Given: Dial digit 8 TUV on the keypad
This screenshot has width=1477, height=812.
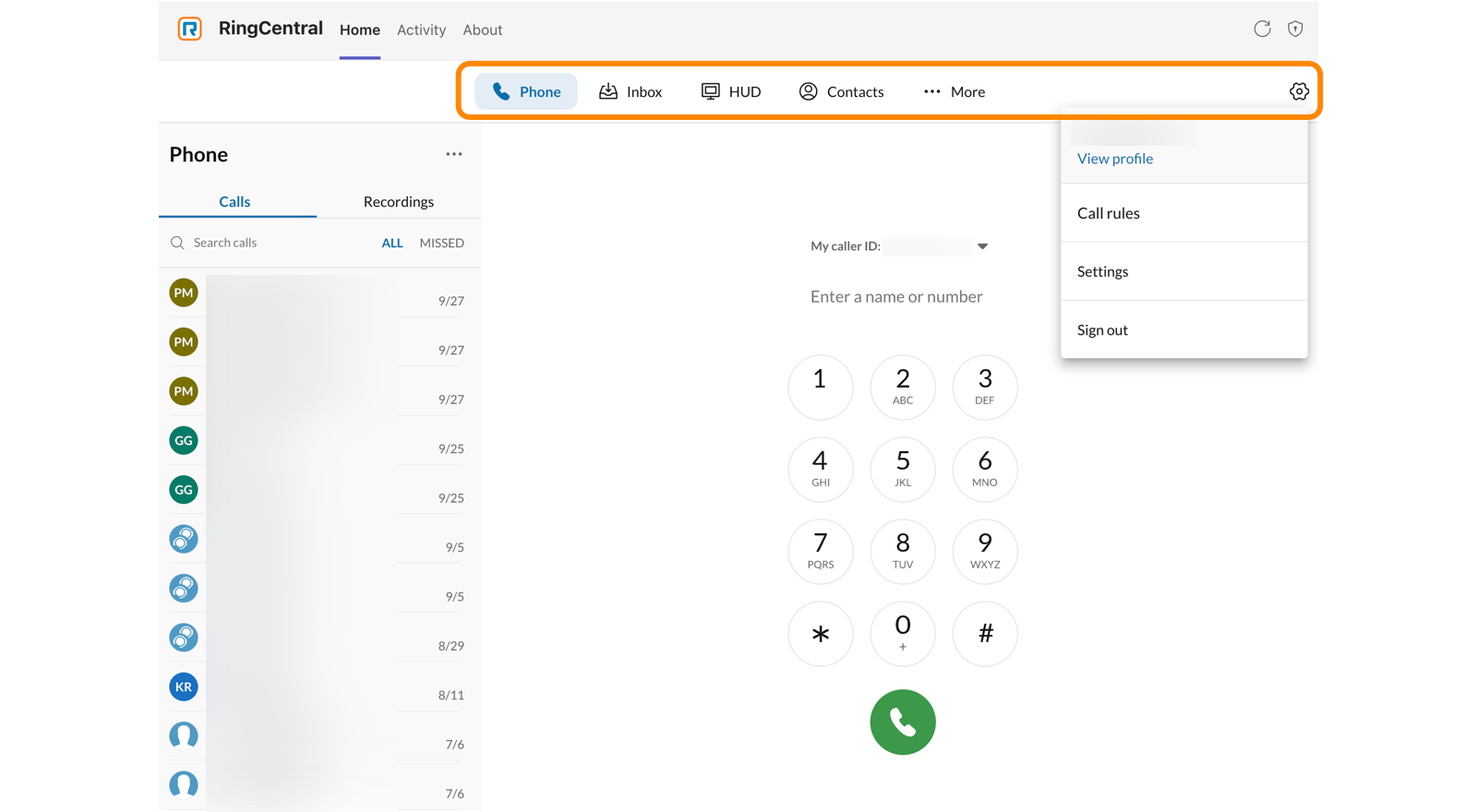Looking at the screenshot, I should click(903, 551).
